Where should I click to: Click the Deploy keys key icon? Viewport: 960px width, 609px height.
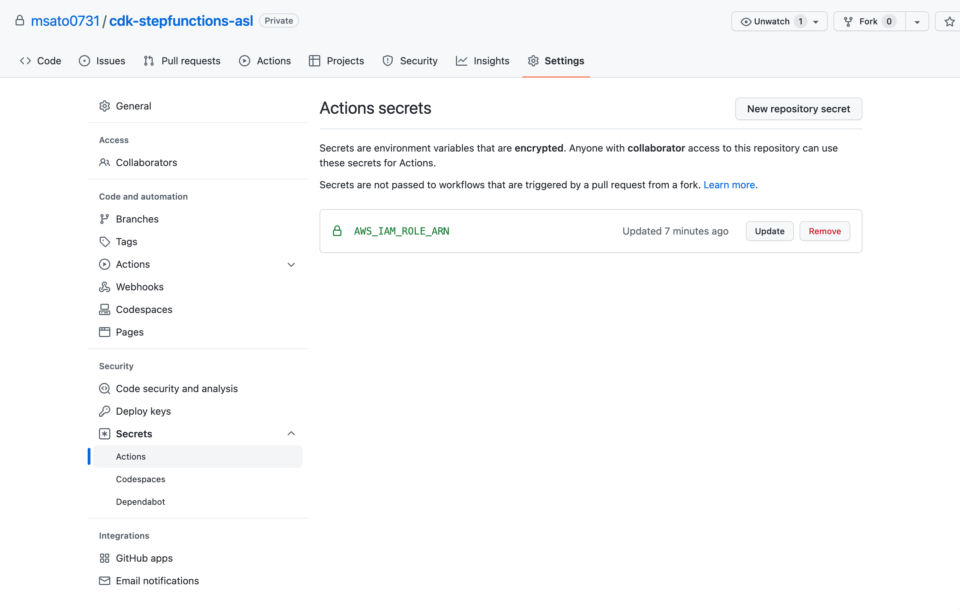pos(104,411)
